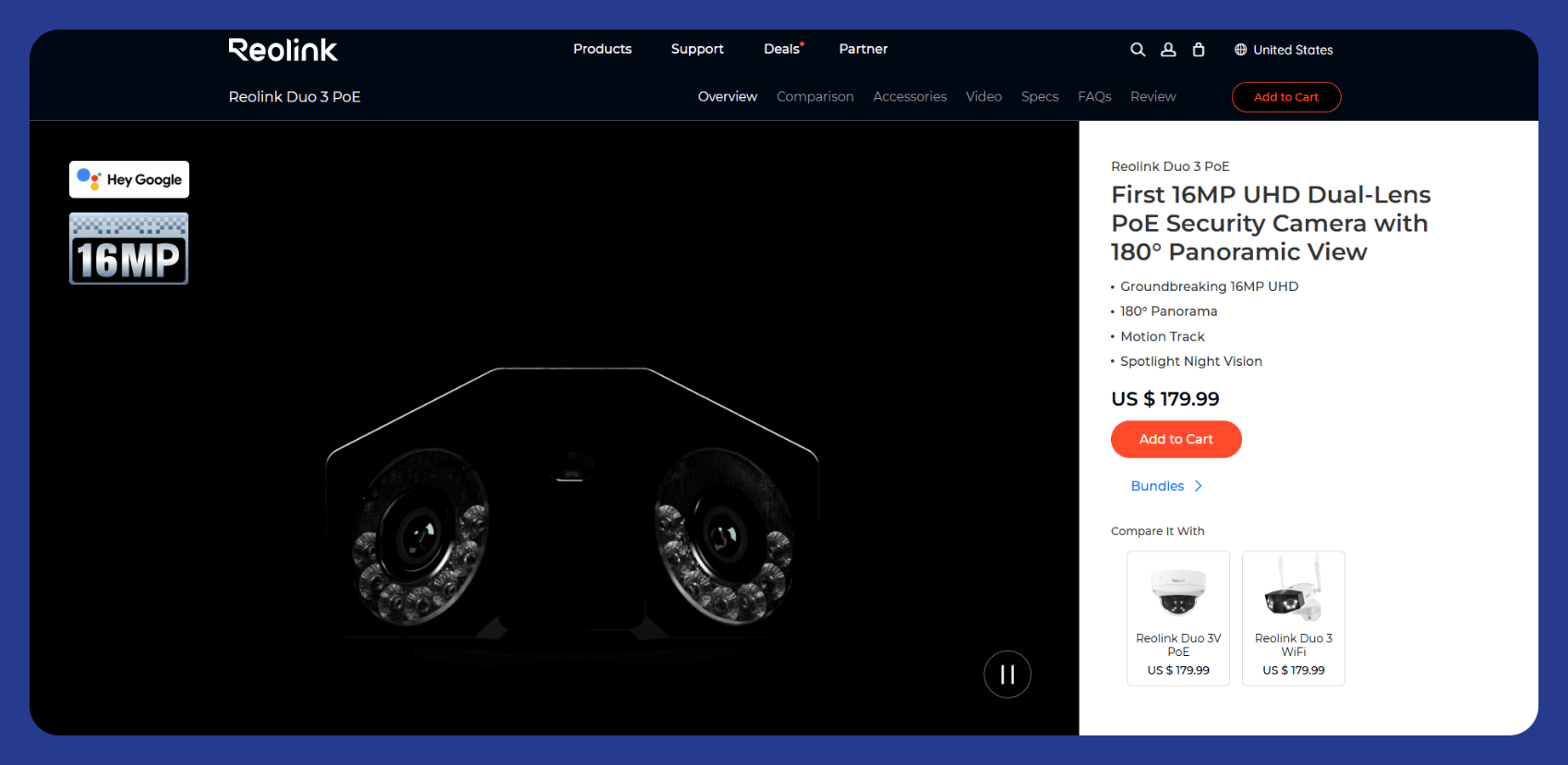Screen dimensions: 1568x765
Task: Open the Deals menu
Action: coord(783,49)
